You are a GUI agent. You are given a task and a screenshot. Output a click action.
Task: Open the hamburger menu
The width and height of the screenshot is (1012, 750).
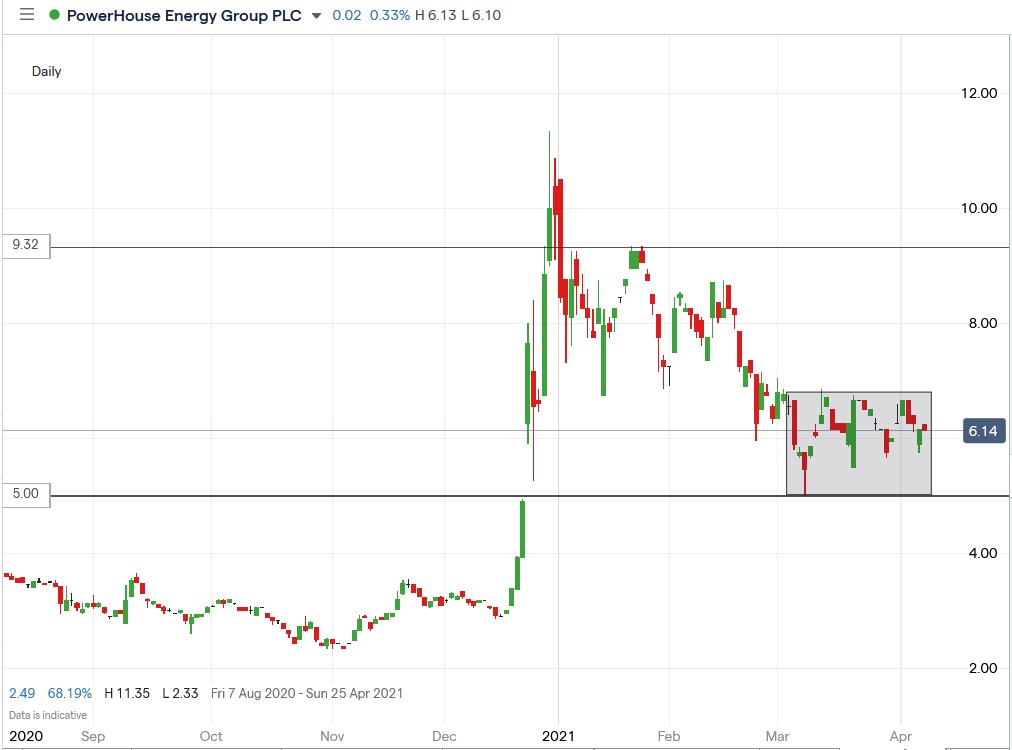[27, 14]
